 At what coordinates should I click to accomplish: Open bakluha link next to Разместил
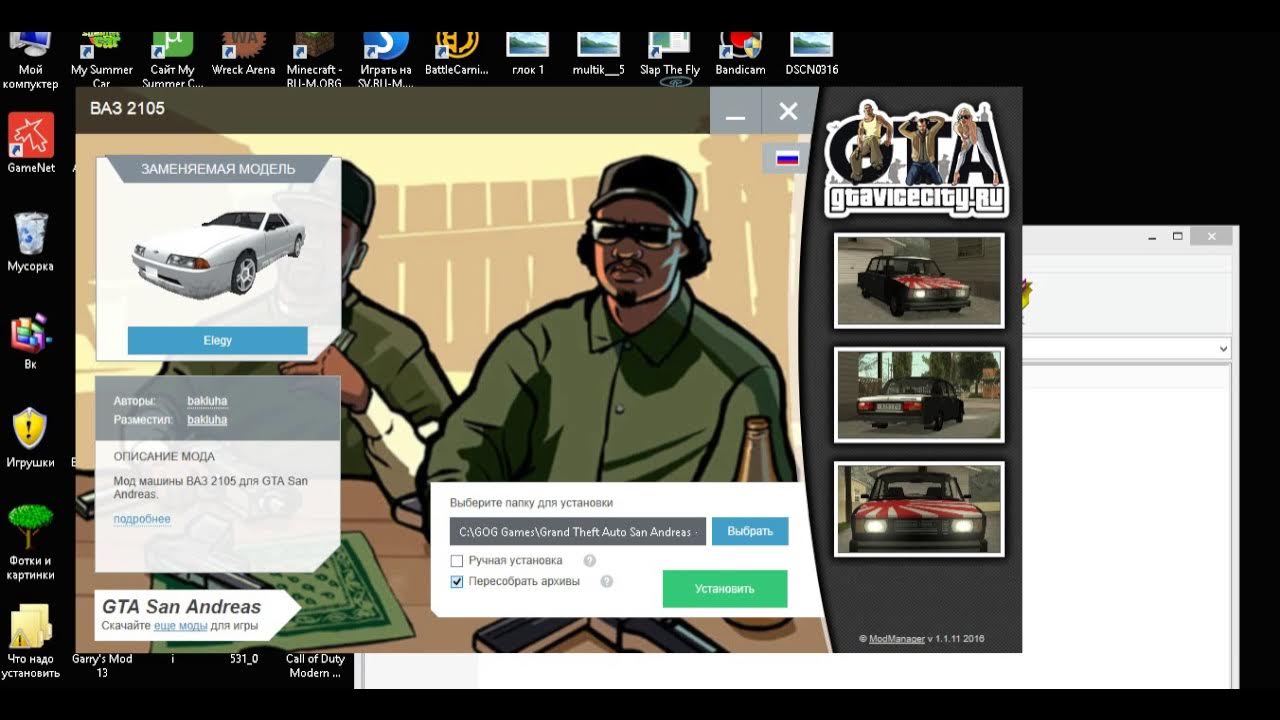pos(207,420)
